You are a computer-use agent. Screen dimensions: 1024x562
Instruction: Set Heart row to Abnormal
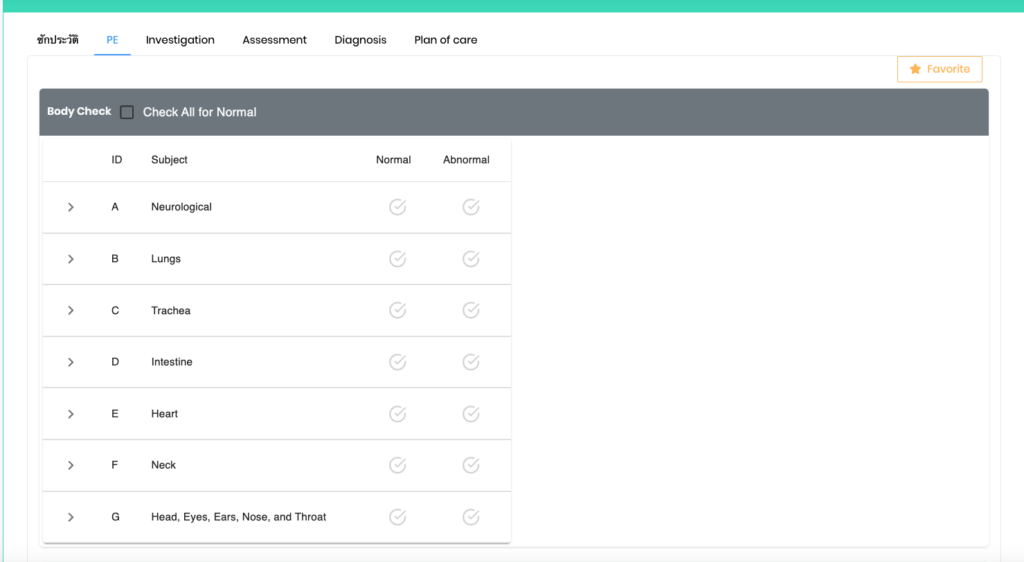pyautogui.click(x=471, y=414)
